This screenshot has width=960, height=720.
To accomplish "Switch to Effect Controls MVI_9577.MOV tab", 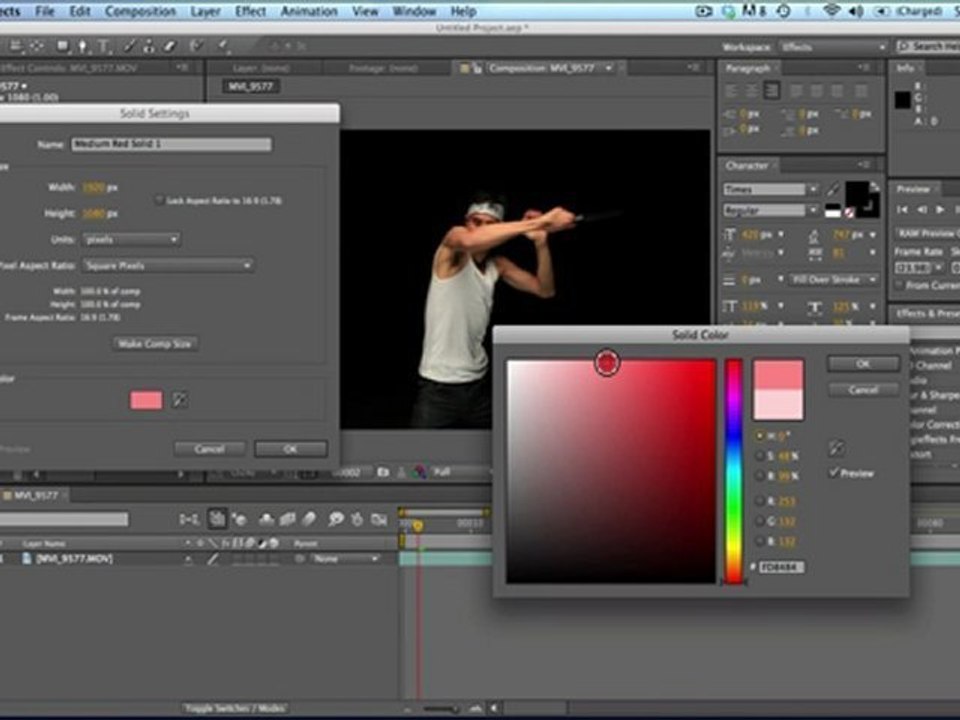I will click(x=69, y=68).
